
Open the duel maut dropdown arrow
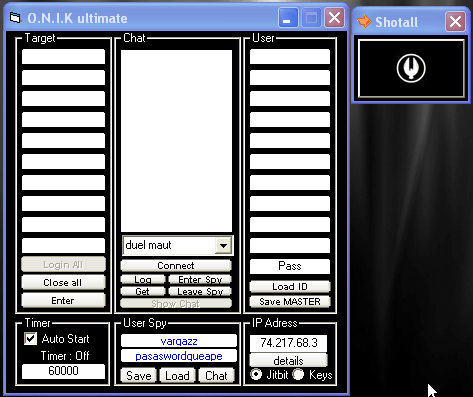point(223,246)
